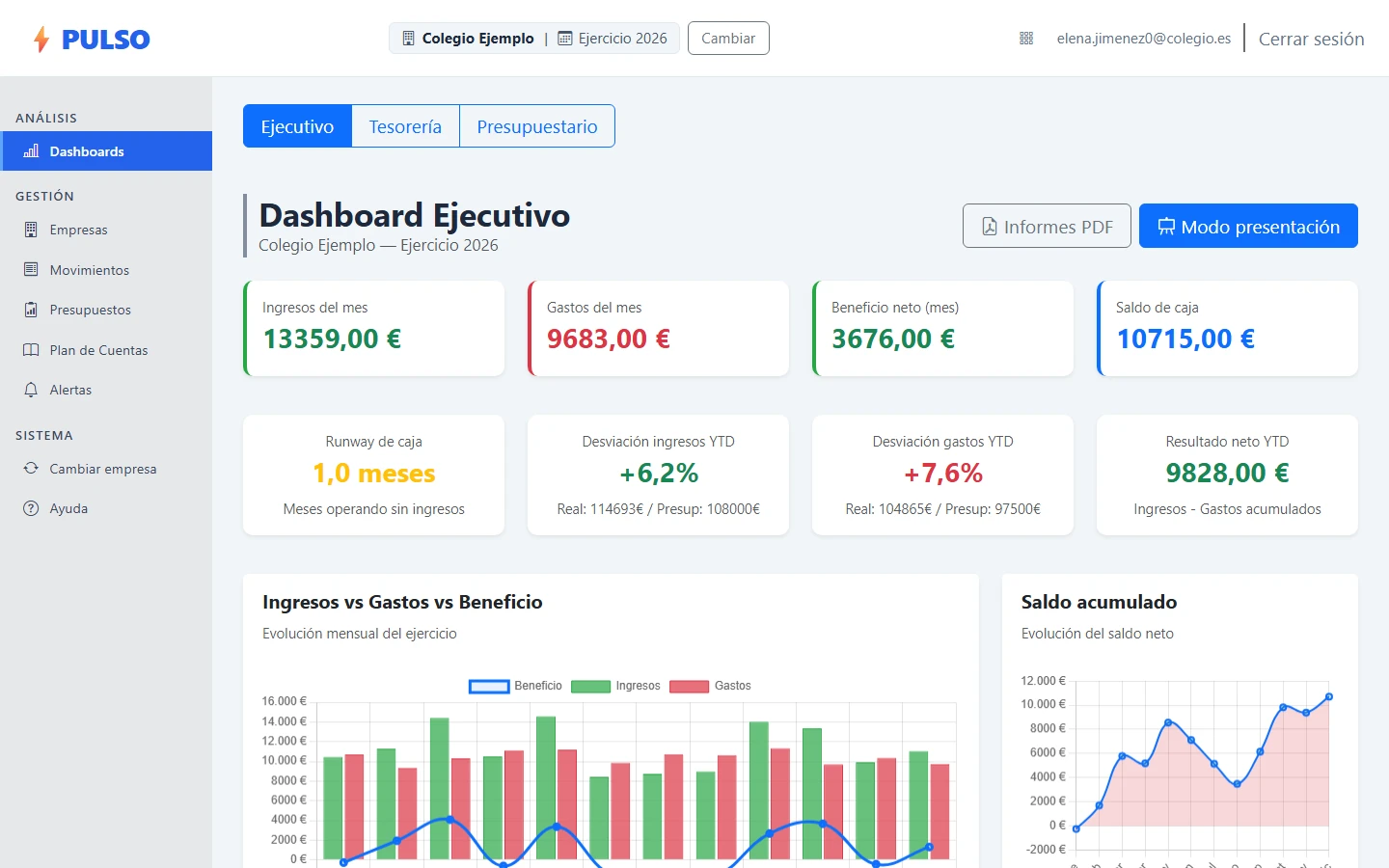Screen dimensions: 1389x868
Task: Click the PDF file icon in Informes PDF
Action: pos(989,227)
